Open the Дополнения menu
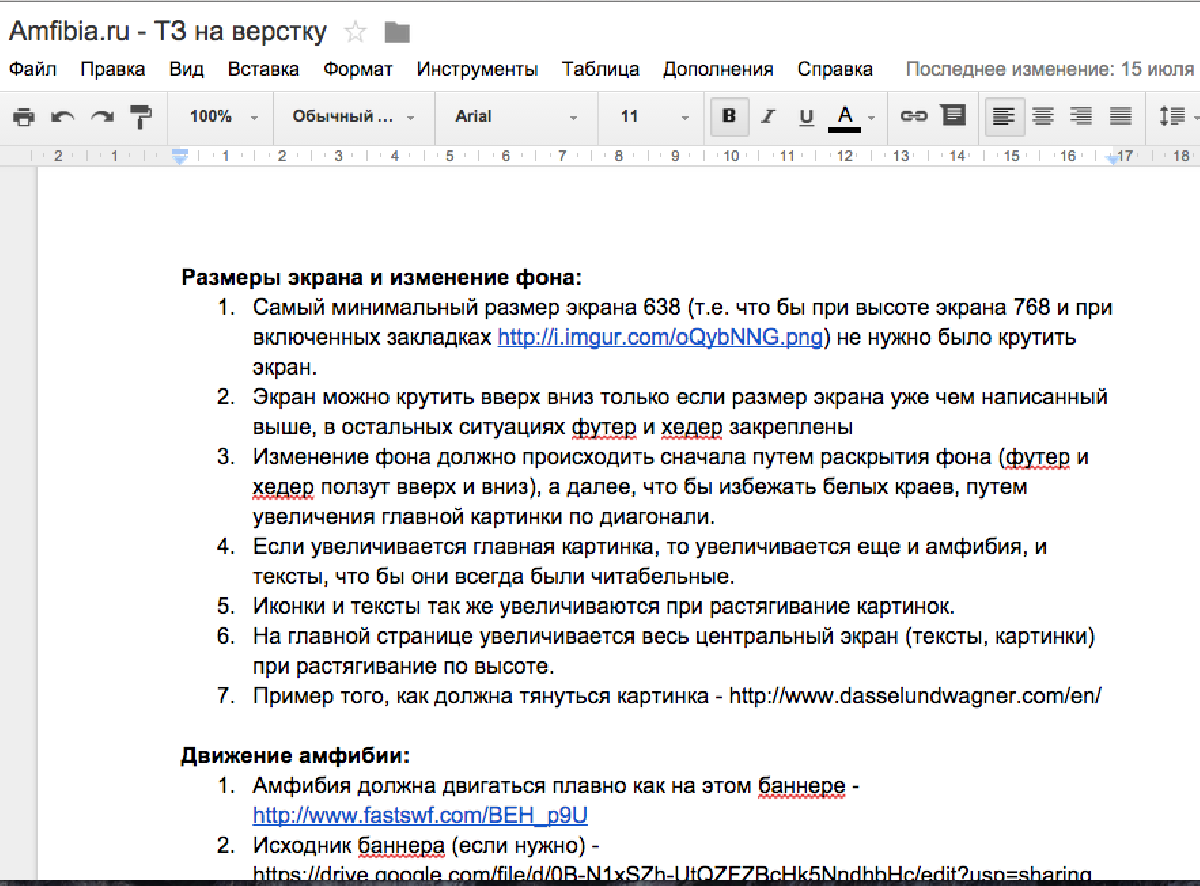Viewport: 1200px width, 886px height. tap(718, 69)
